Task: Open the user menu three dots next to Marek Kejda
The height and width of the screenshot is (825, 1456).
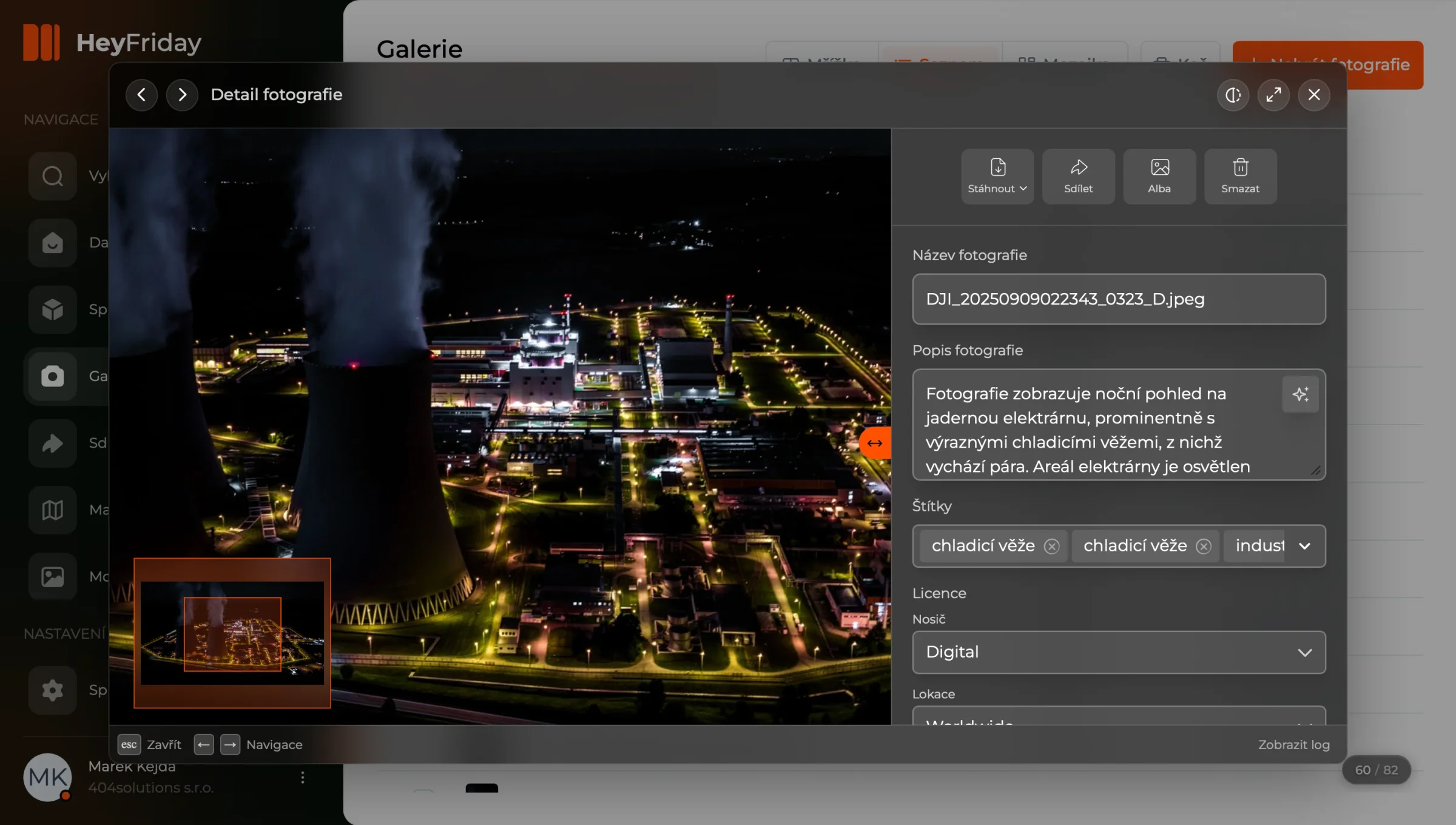Action: (x=302, y=777)
